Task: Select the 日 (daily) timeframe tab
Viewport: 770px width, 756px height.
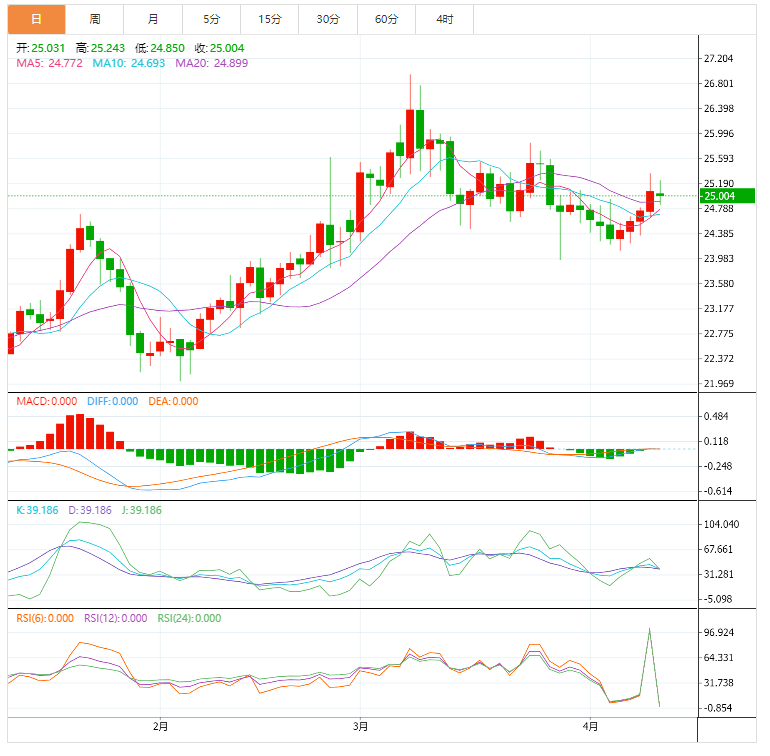Action: click(x=37, y=19)
